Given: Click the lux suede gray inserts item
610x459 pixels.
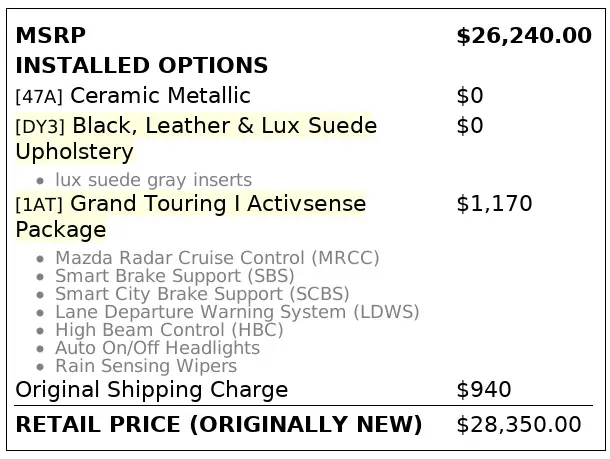Looking at the screenshot, I should (x=153, y=180).
